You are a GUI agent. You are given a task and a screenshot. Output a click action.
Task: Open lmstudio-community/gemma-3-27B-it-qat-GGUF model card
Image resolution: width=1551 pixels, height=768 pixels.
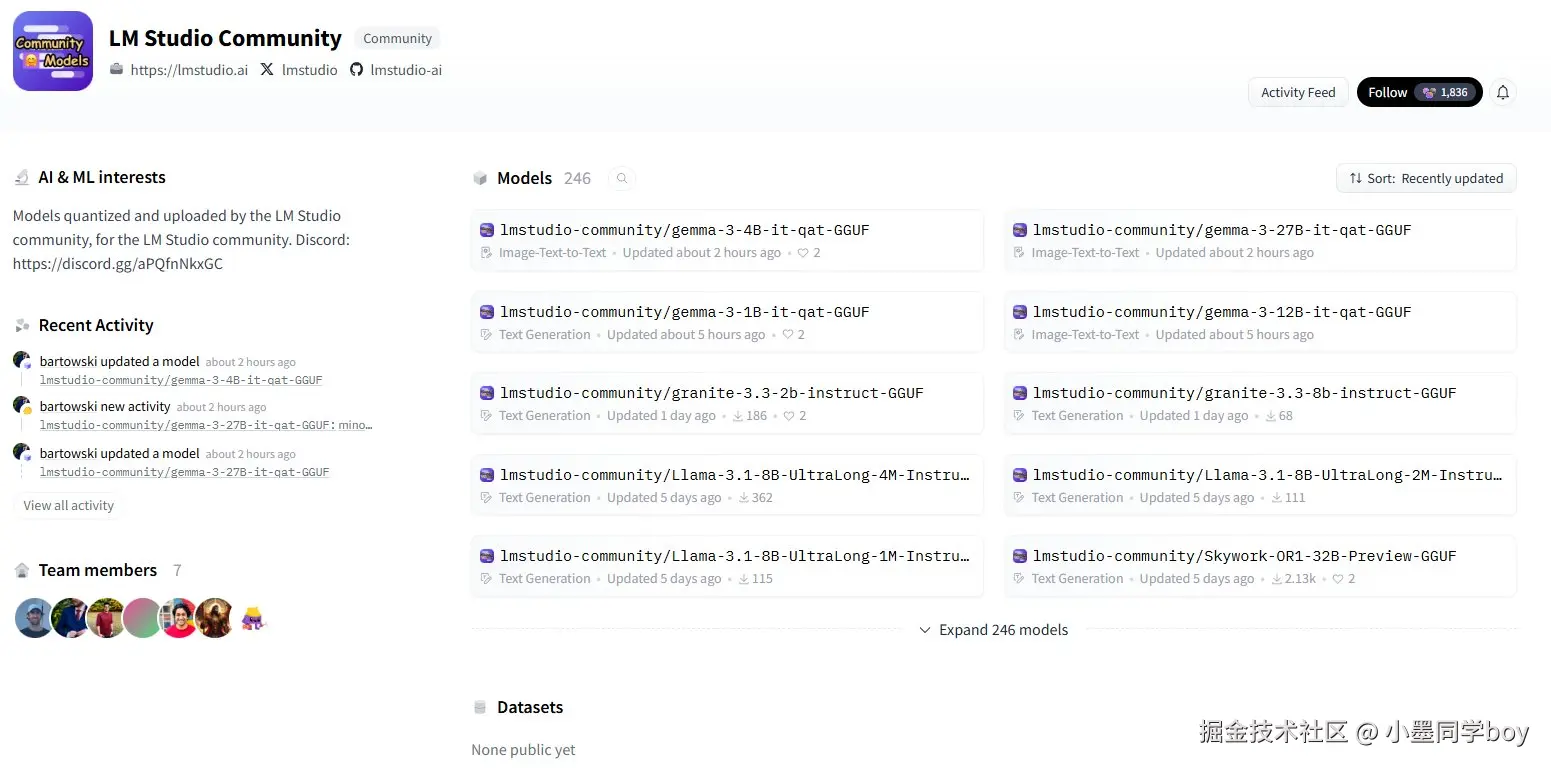[1260, 240]
